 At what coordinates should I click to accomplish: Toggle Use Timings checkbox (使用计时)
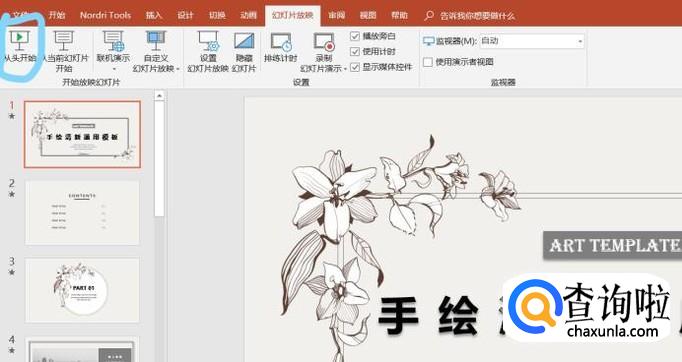(x=354, y=51)
